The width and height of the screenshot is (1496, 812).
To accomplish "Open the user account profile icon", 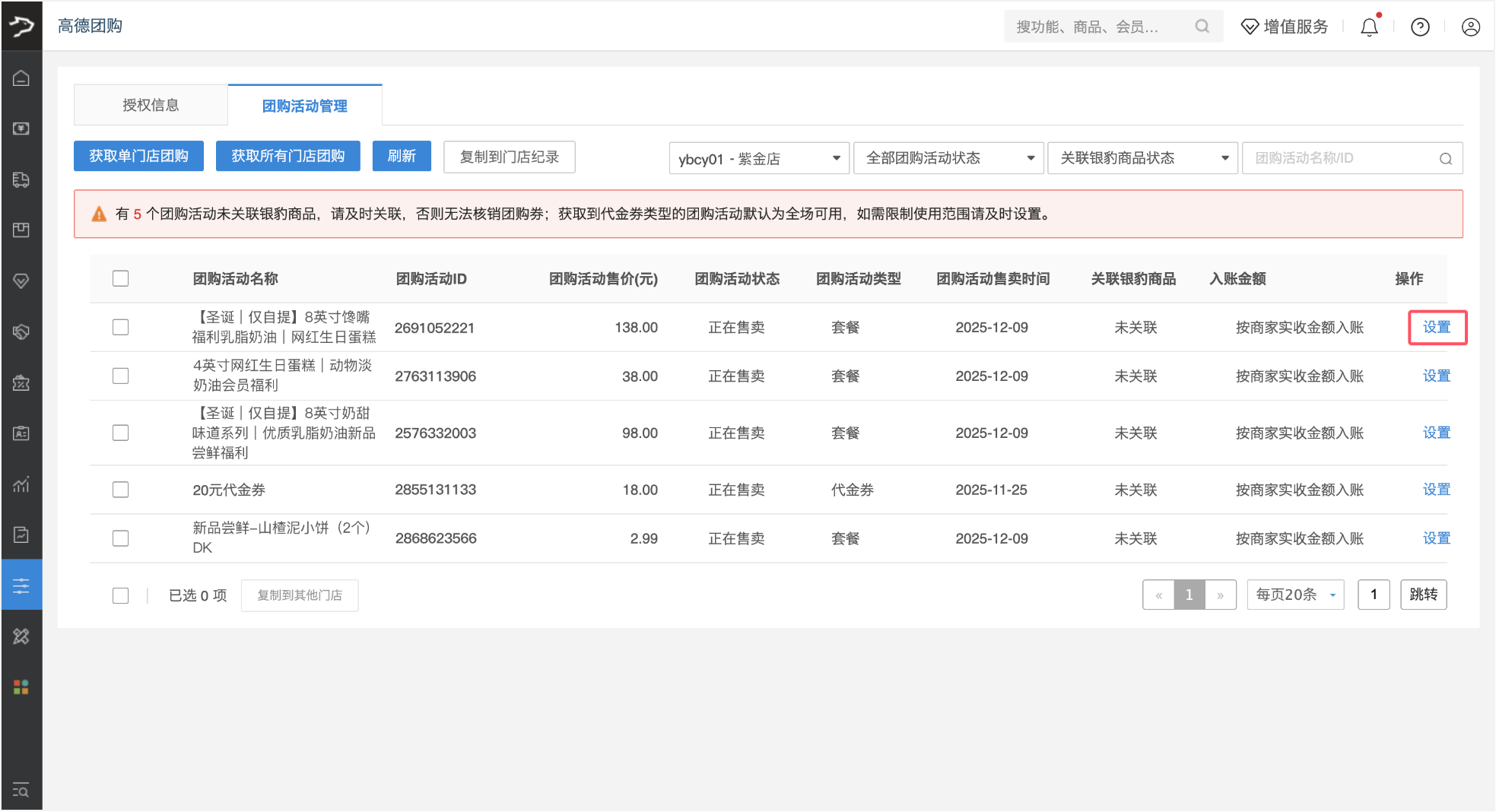I will [1470, 27].
